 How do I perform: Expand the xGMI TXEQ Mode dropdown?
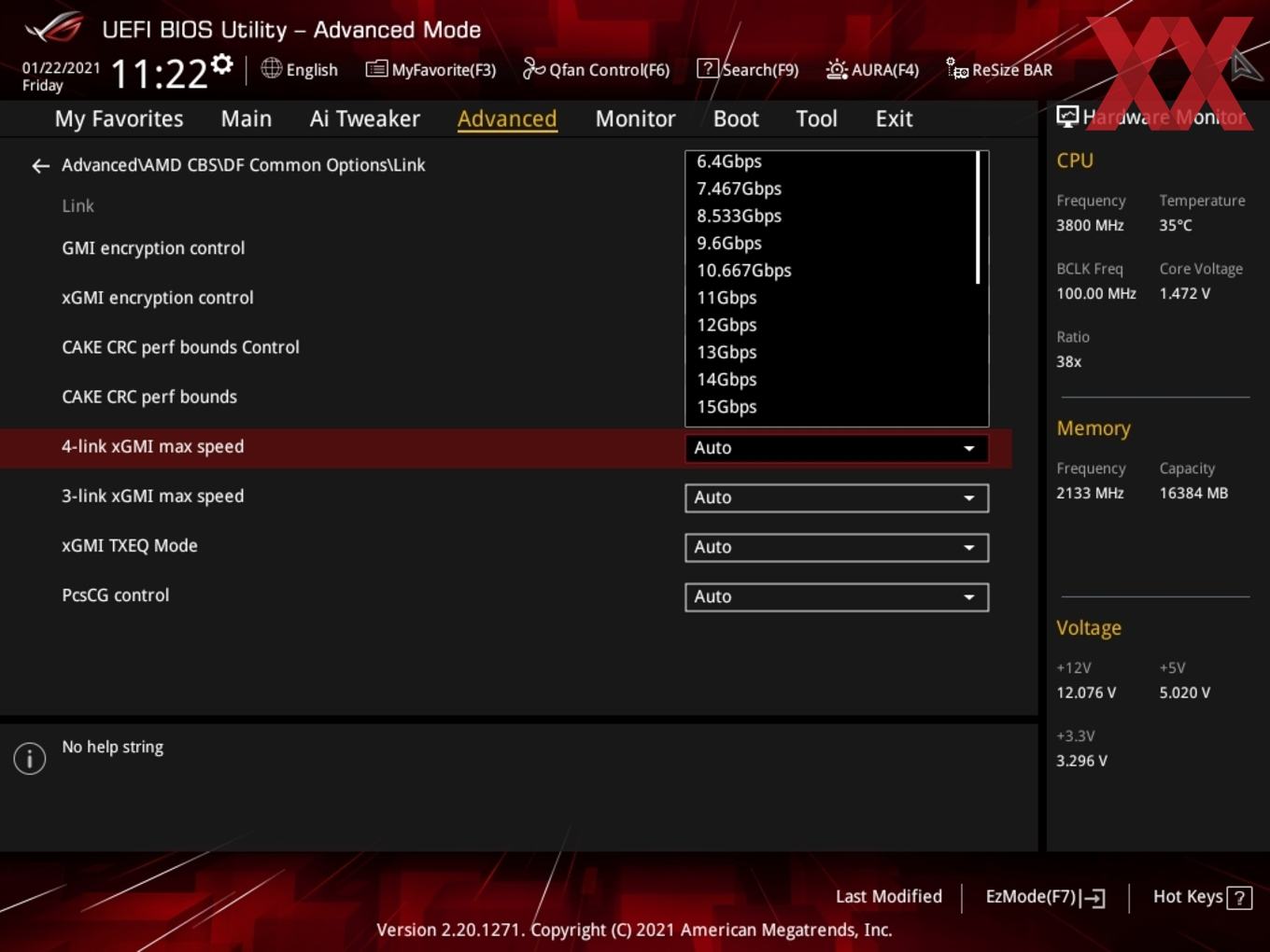click(x=837, y=547)
